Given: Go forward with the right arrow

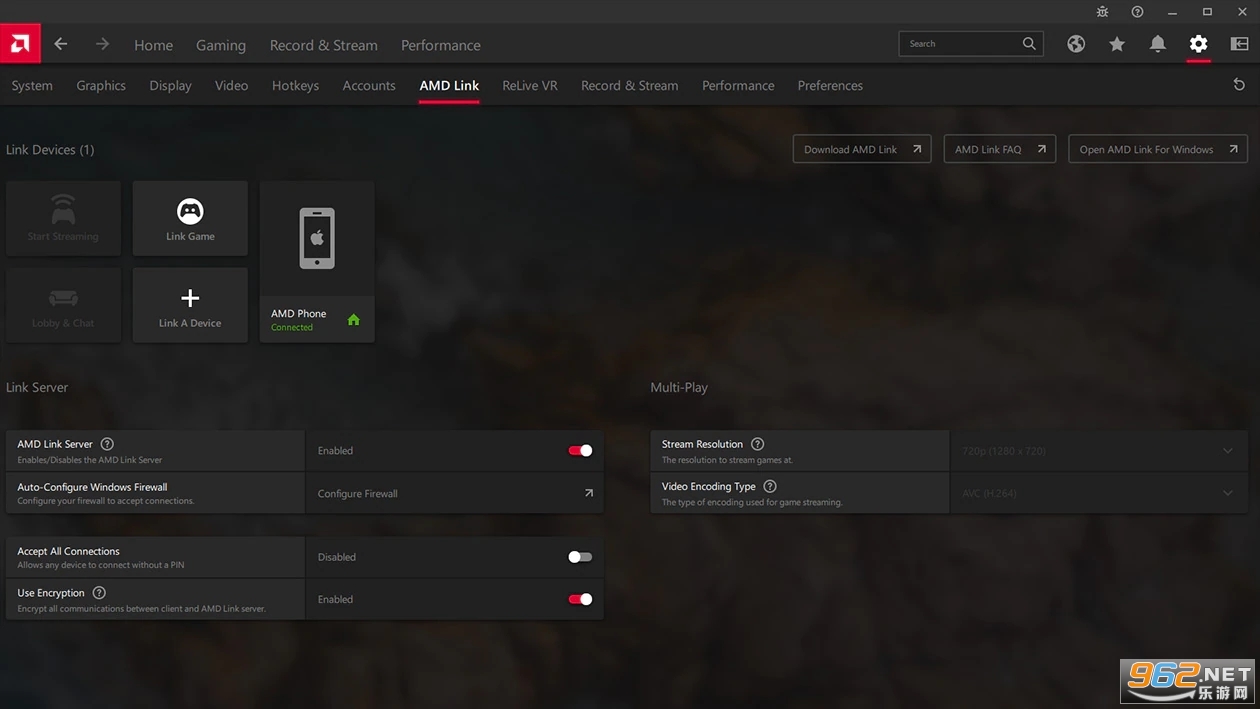Looking at the screenshot, I should point(102,44).
